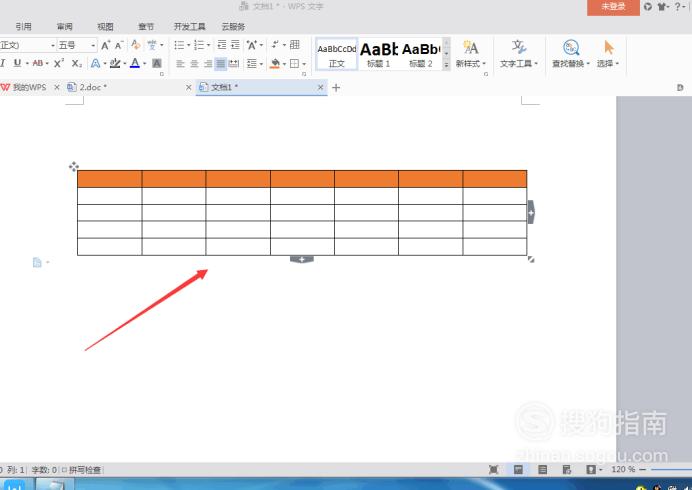
Task: Switch to full screen view icon in status bar
Action: [x=494, y=470]
